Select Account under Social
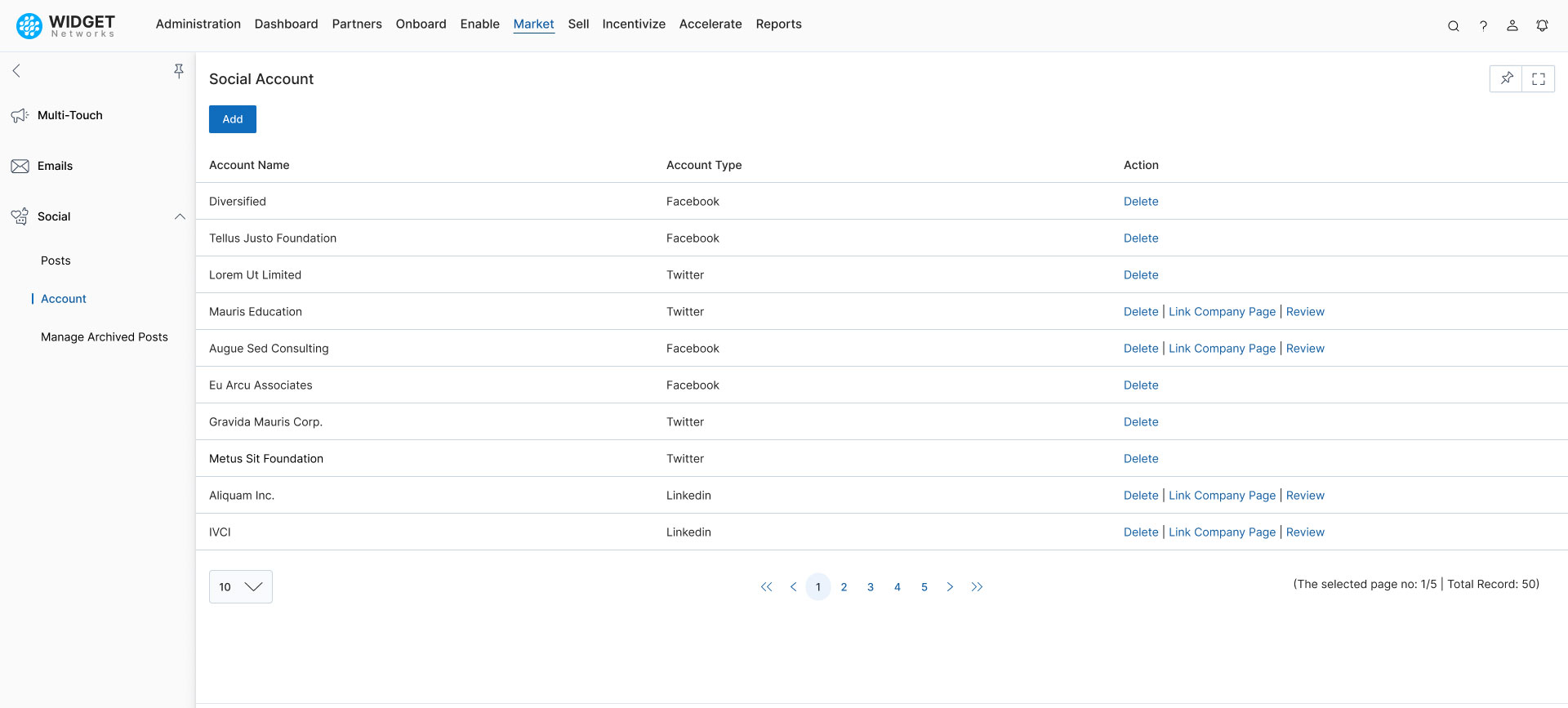 (64, 299)
